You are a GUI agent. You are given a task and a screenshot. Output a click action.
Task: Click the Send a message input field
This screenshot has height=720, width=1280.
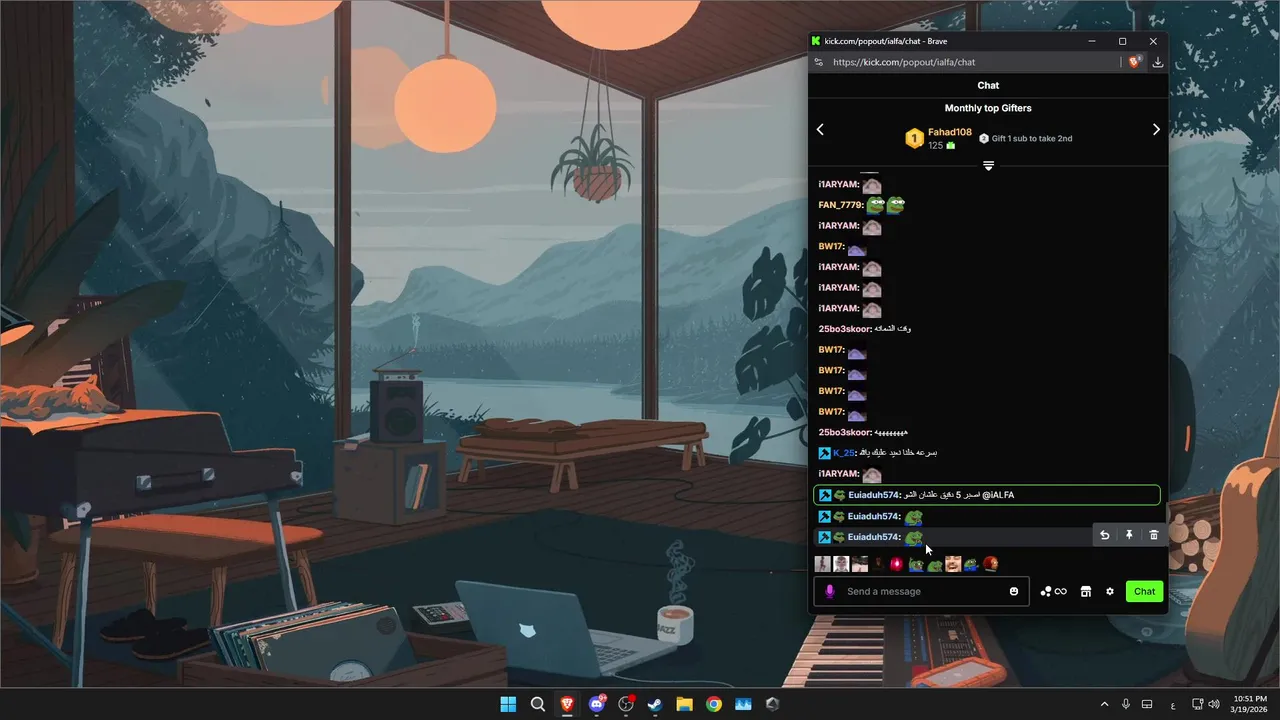[x=920, y=591]
